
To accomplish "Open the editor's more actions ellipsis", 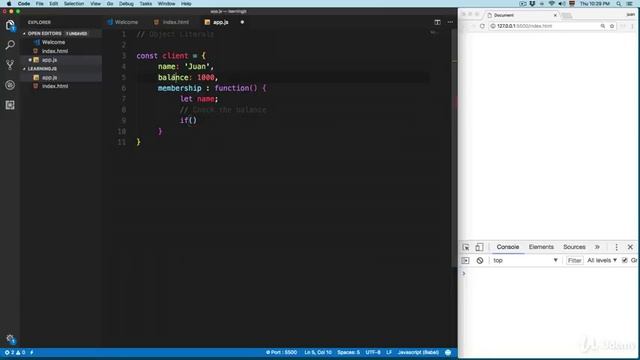I will point(450,22).
